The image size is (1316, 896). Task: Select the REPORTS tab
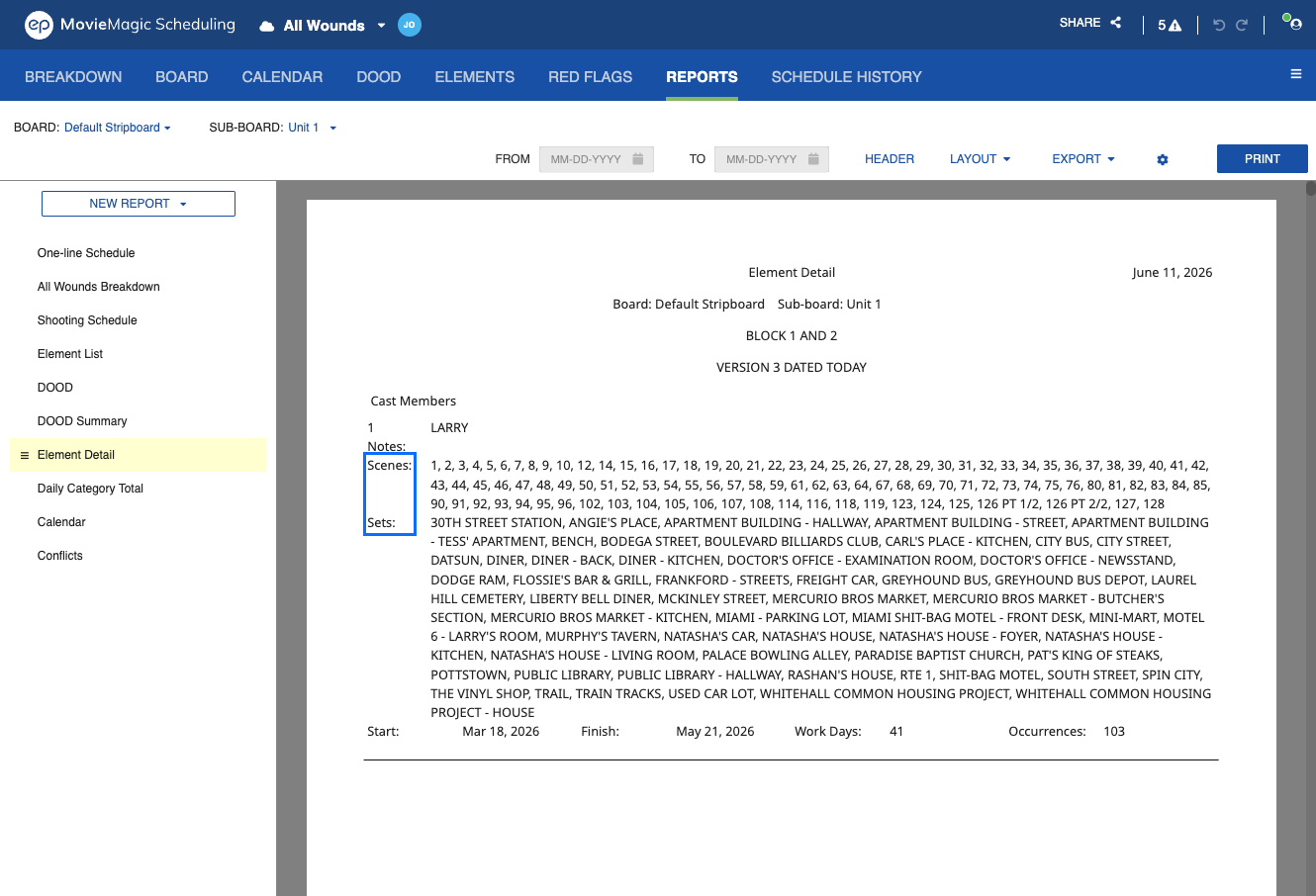(x=702, y=77)
